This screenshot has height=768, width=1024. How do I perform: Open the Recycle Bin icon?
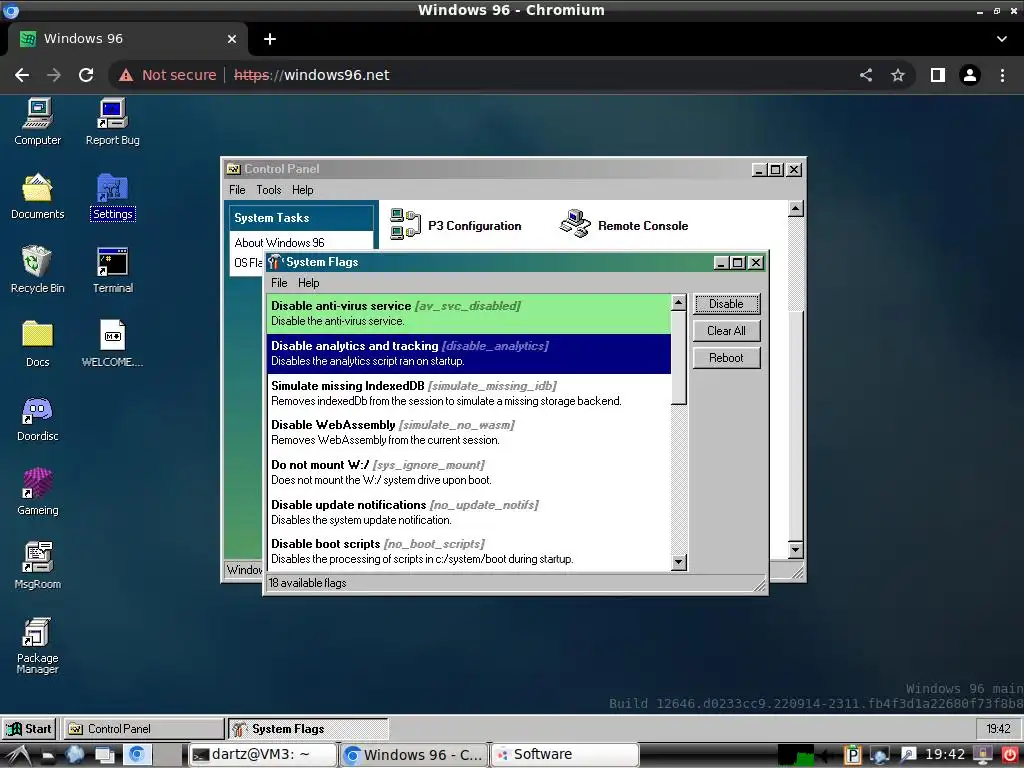37,270
